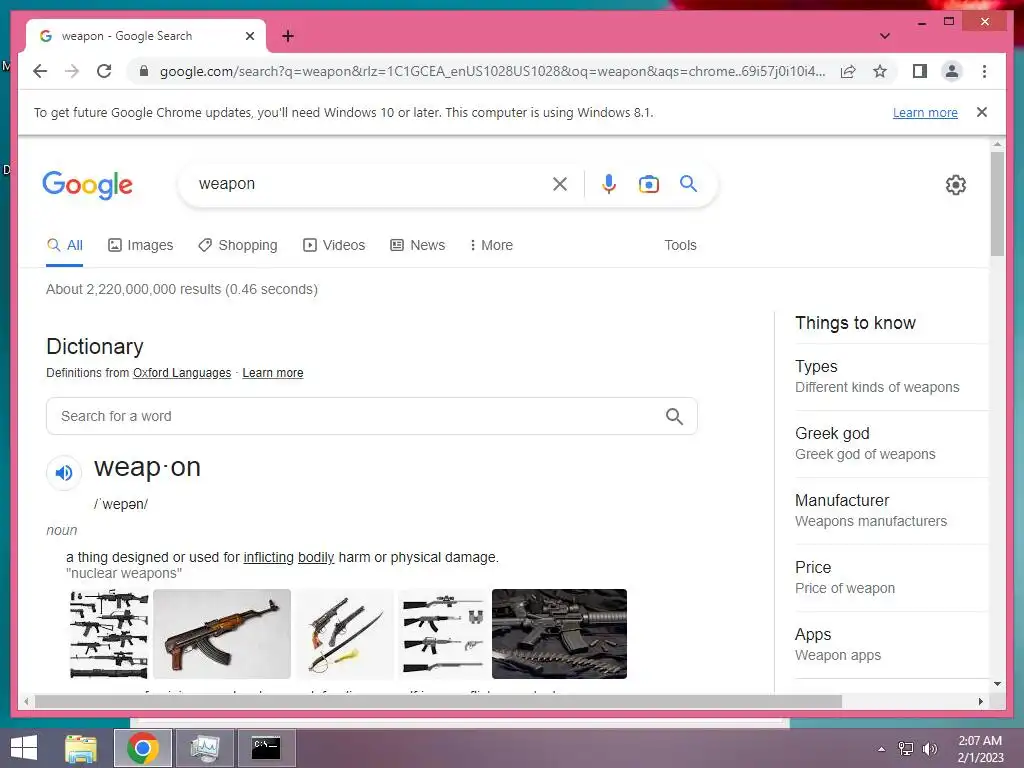Open Types things to know
Viewport: 1024px width, 768px height.
(x=891, y=377)
